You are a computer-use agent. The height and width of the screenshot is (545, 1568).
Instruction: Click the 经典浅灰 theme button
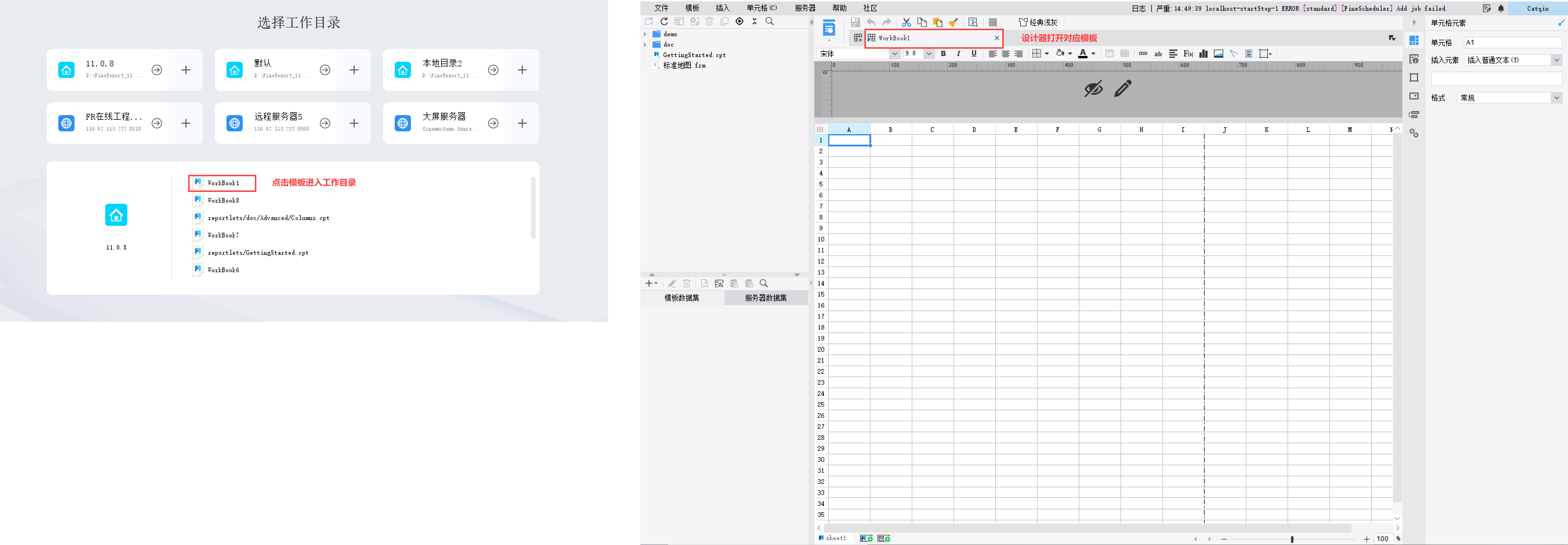[1038, 23]
